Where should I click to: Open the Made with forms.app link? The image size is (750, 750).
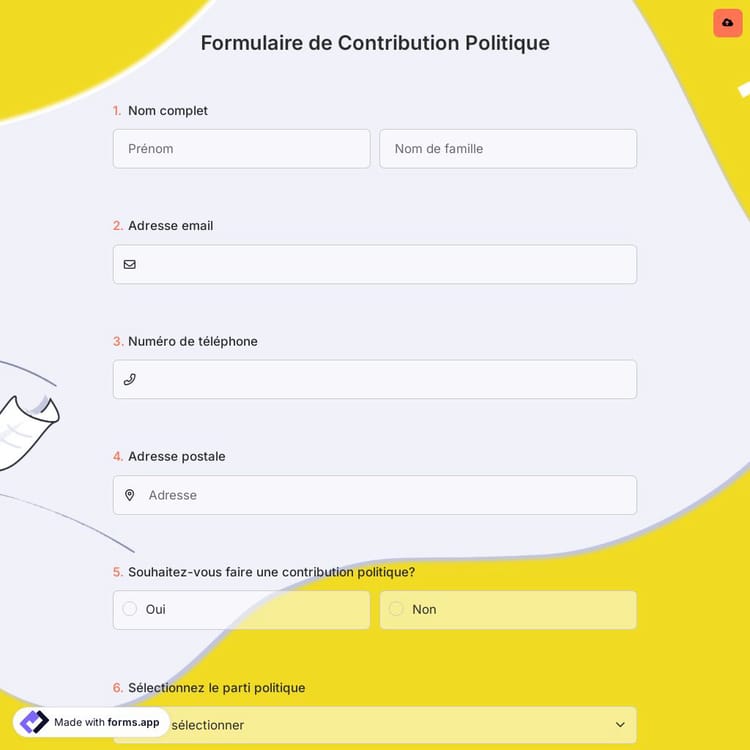(x=106, y=722)
